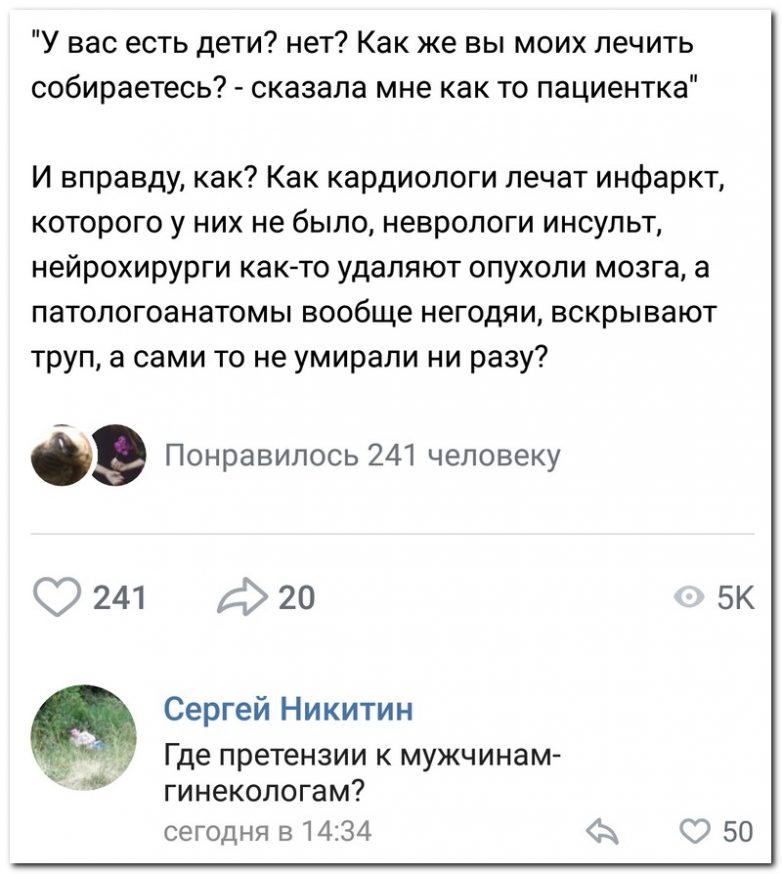
Task: Click the eye views icon
Action: coord(687,598)
